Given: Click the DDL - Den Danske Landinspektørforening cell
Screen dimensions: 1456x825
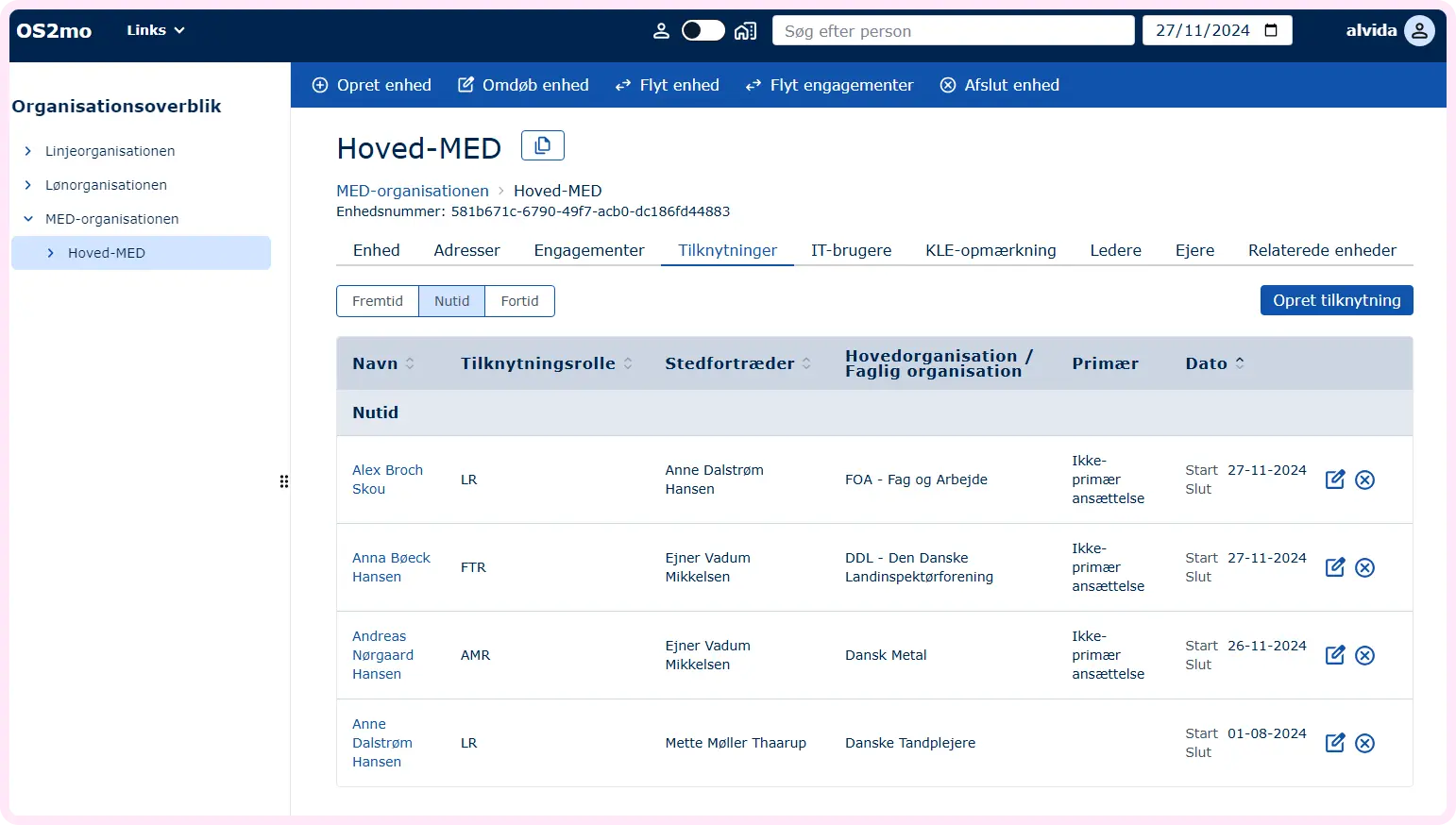Looking at the screenshot, I should pos(919,567).
